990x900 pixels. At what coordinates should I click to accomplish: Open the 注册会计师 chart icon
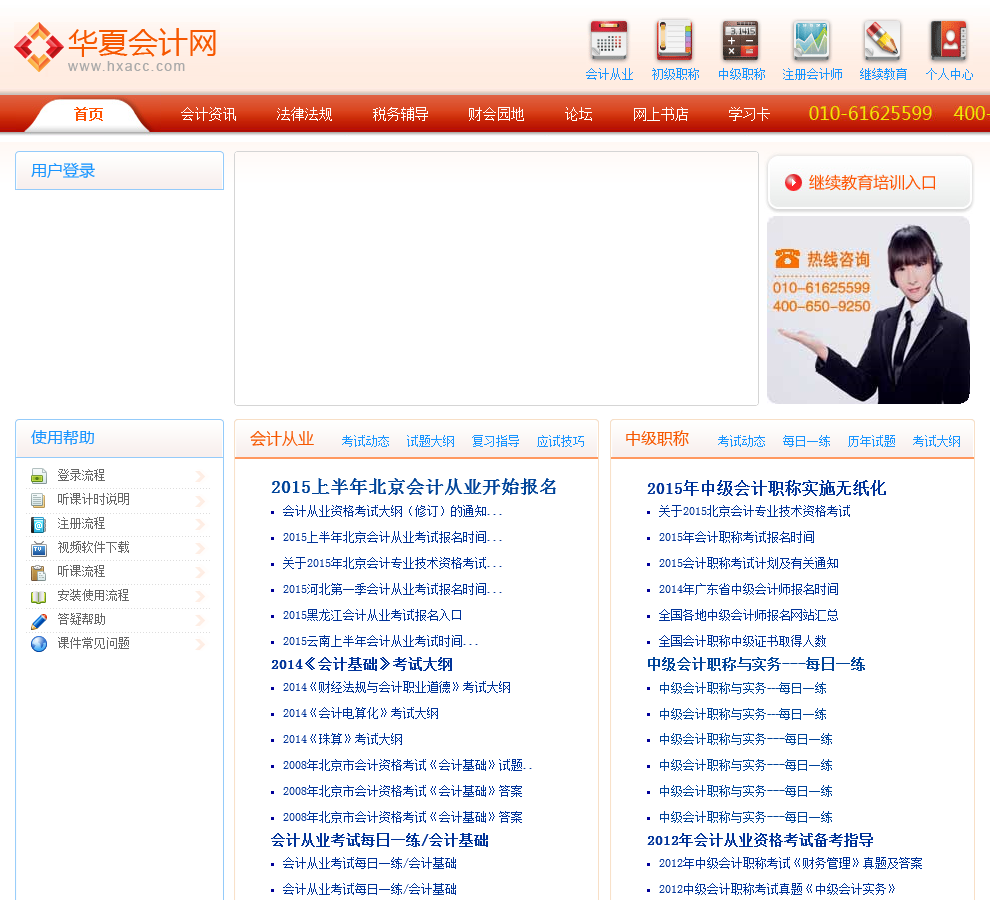811,40
